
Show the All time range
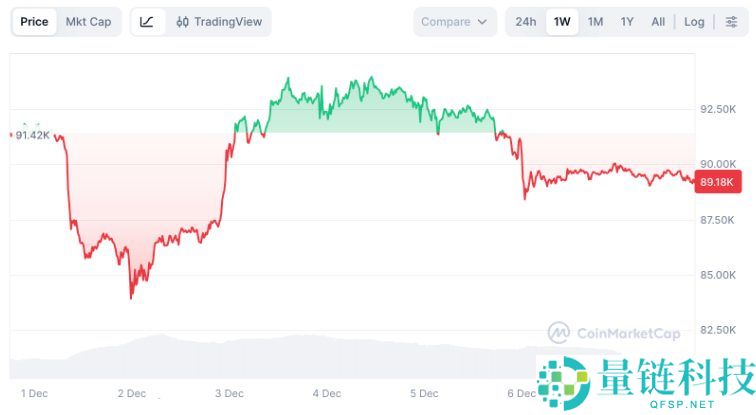[658, 22]
